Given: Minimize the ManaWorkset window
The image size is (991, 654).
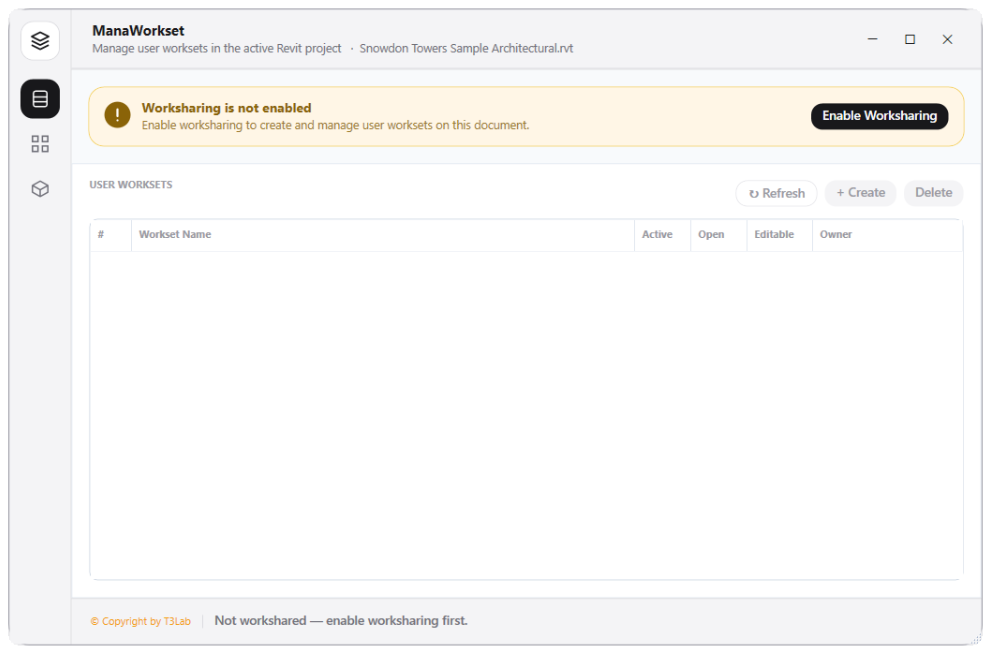Looking at the screenshot, I should 872,39.
